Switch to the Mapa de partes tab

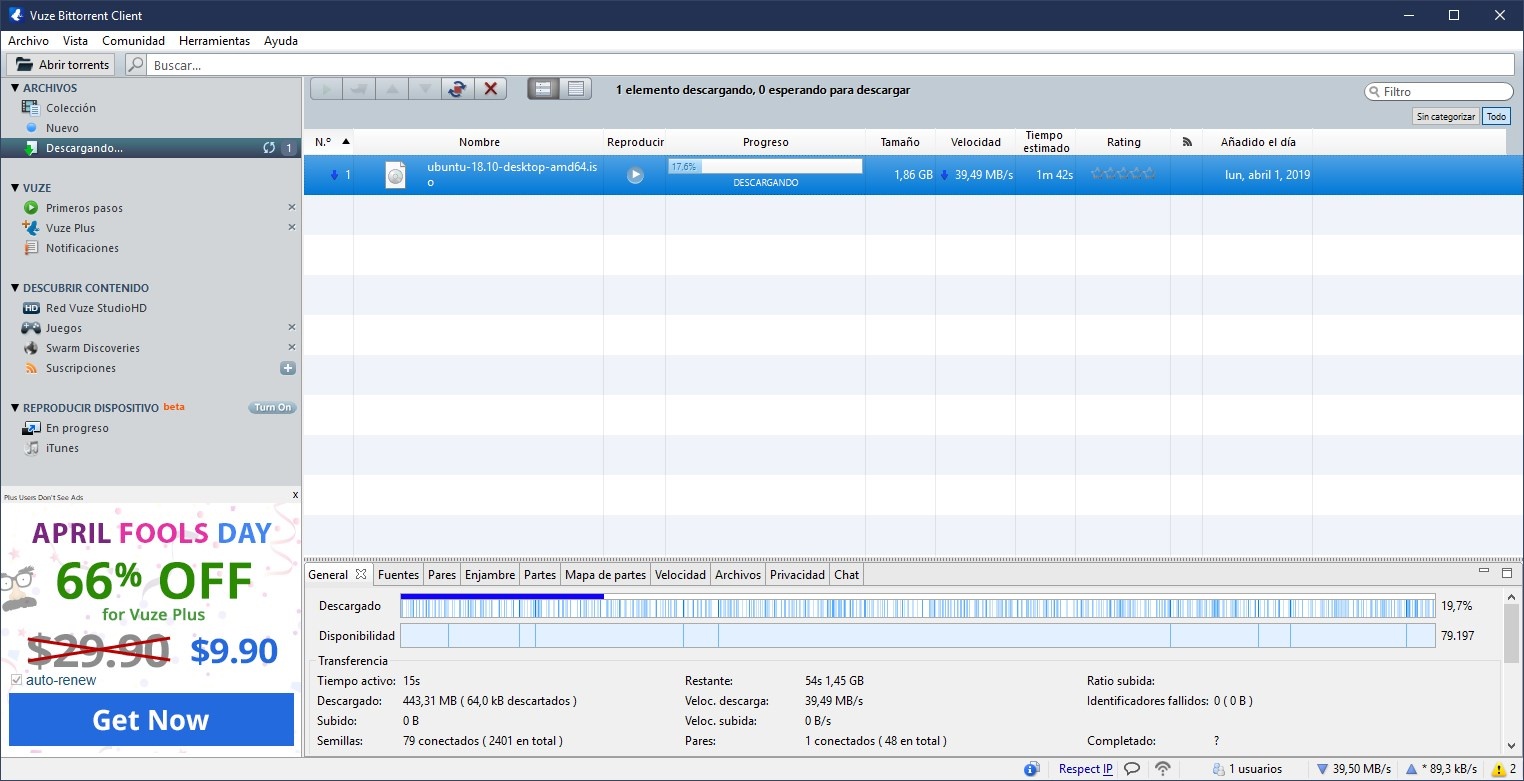point(605,574)
